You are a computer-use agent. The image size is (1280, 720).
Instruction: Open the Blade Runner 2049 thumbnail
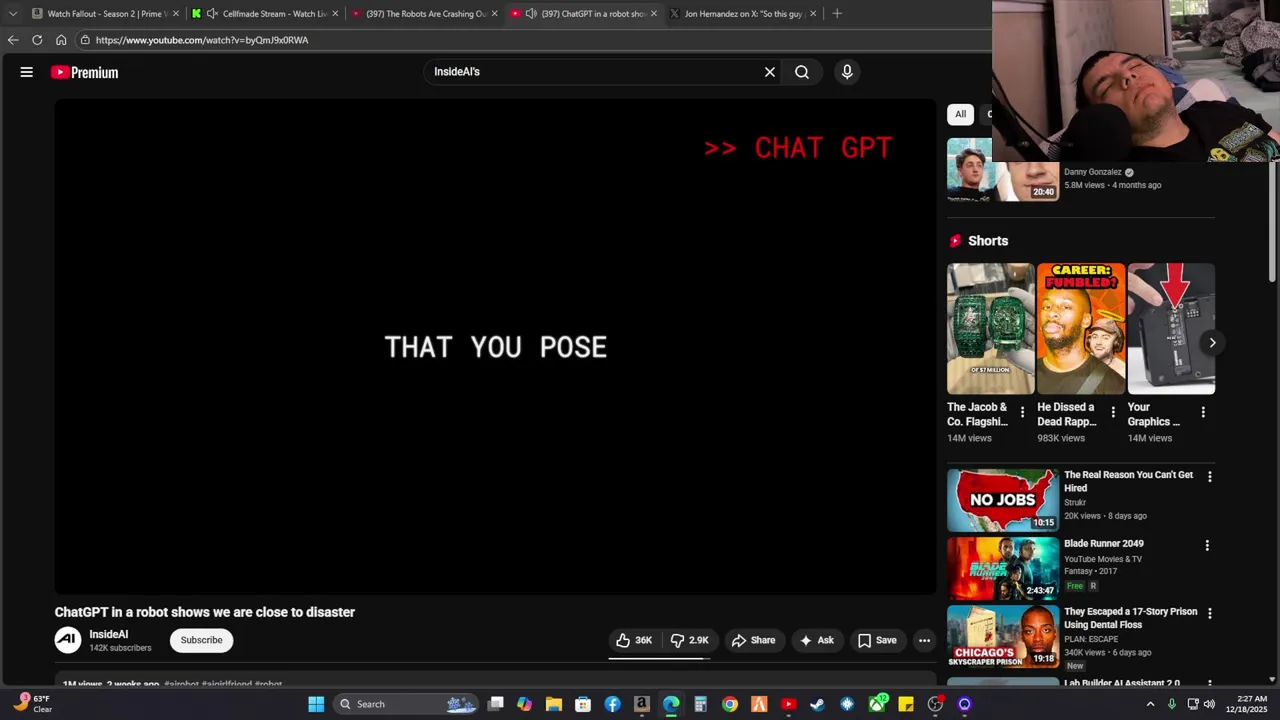[x=1003, y=567]
